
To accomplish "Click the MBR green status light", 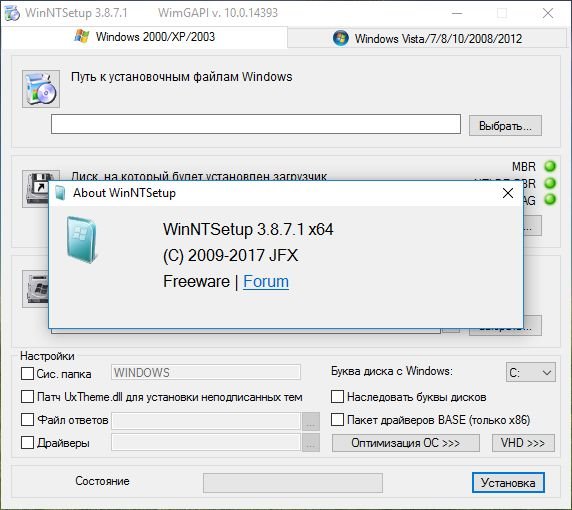I will click(550, 166).
